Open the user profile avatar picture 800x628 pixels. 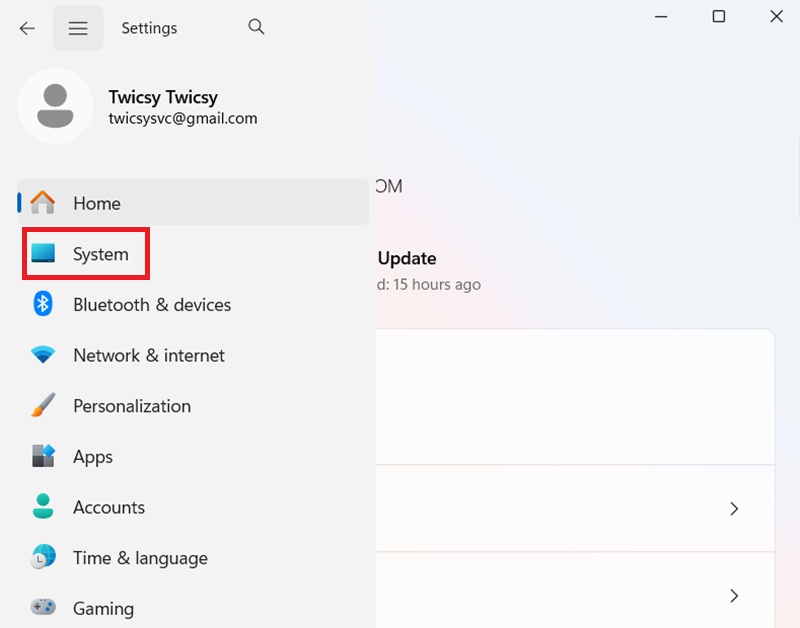[x=56, y=106]
